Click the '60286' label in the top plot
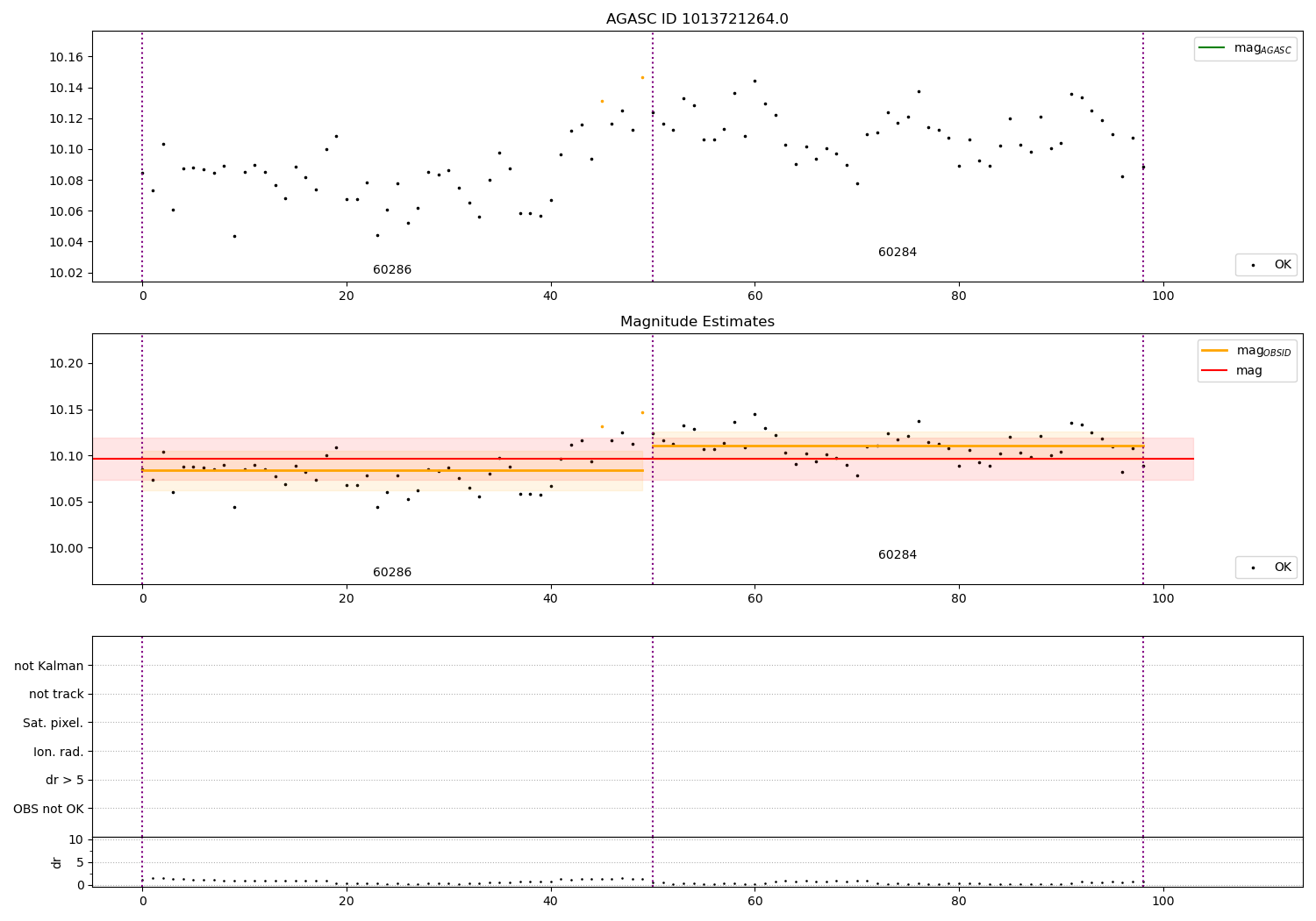Viewport: 1316px width, 921px height. click(392, 270)
